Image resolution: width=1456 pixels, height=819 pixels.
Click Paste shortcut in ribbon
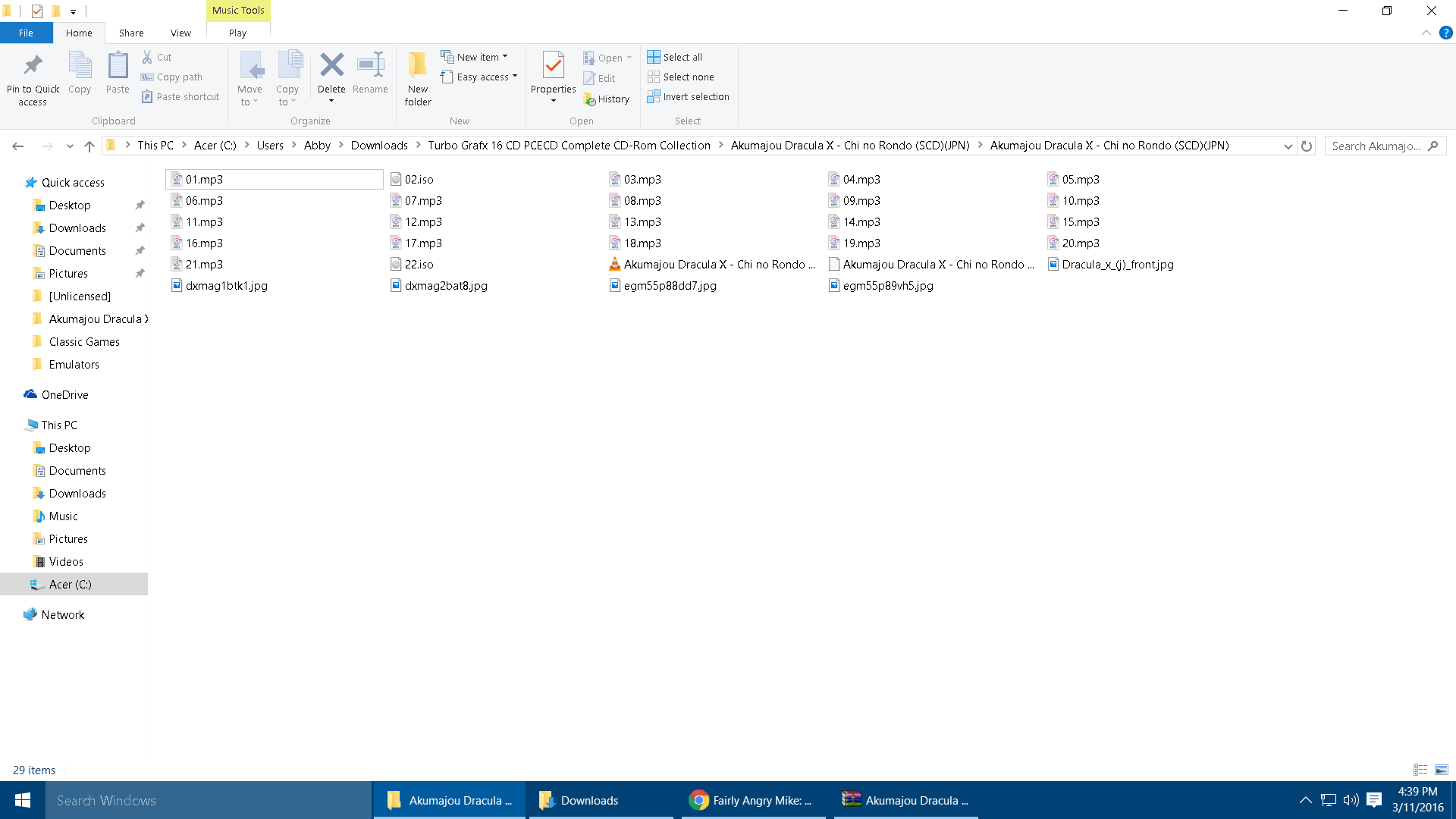[x=180, y=96]
